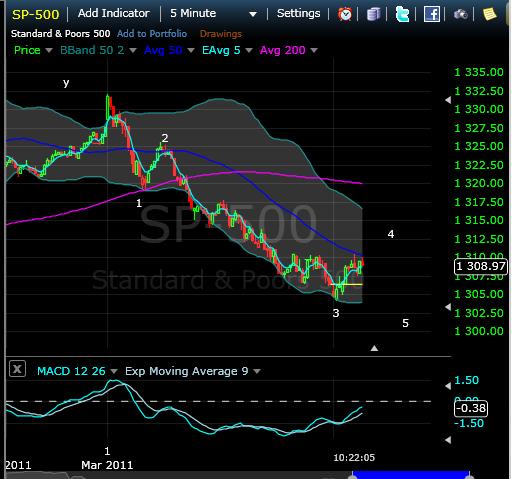Screen dimensions: 512x479
Task: Click the lower MACD axis arrow handle
Action: pos(448,440)
